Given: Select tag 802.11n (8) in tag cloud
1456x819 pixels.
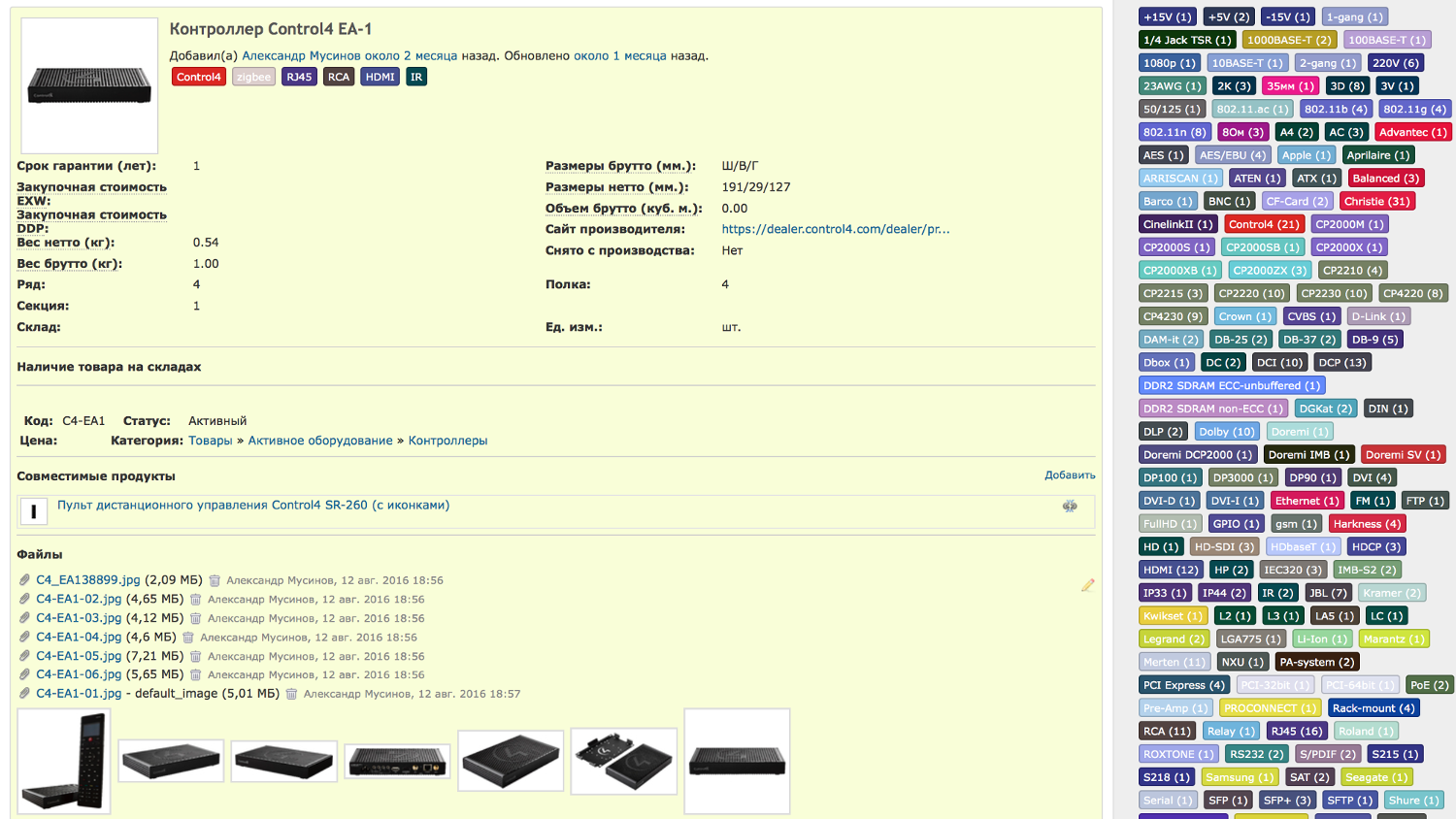Looking at the screenshot, I should [x=1174, y=132].
